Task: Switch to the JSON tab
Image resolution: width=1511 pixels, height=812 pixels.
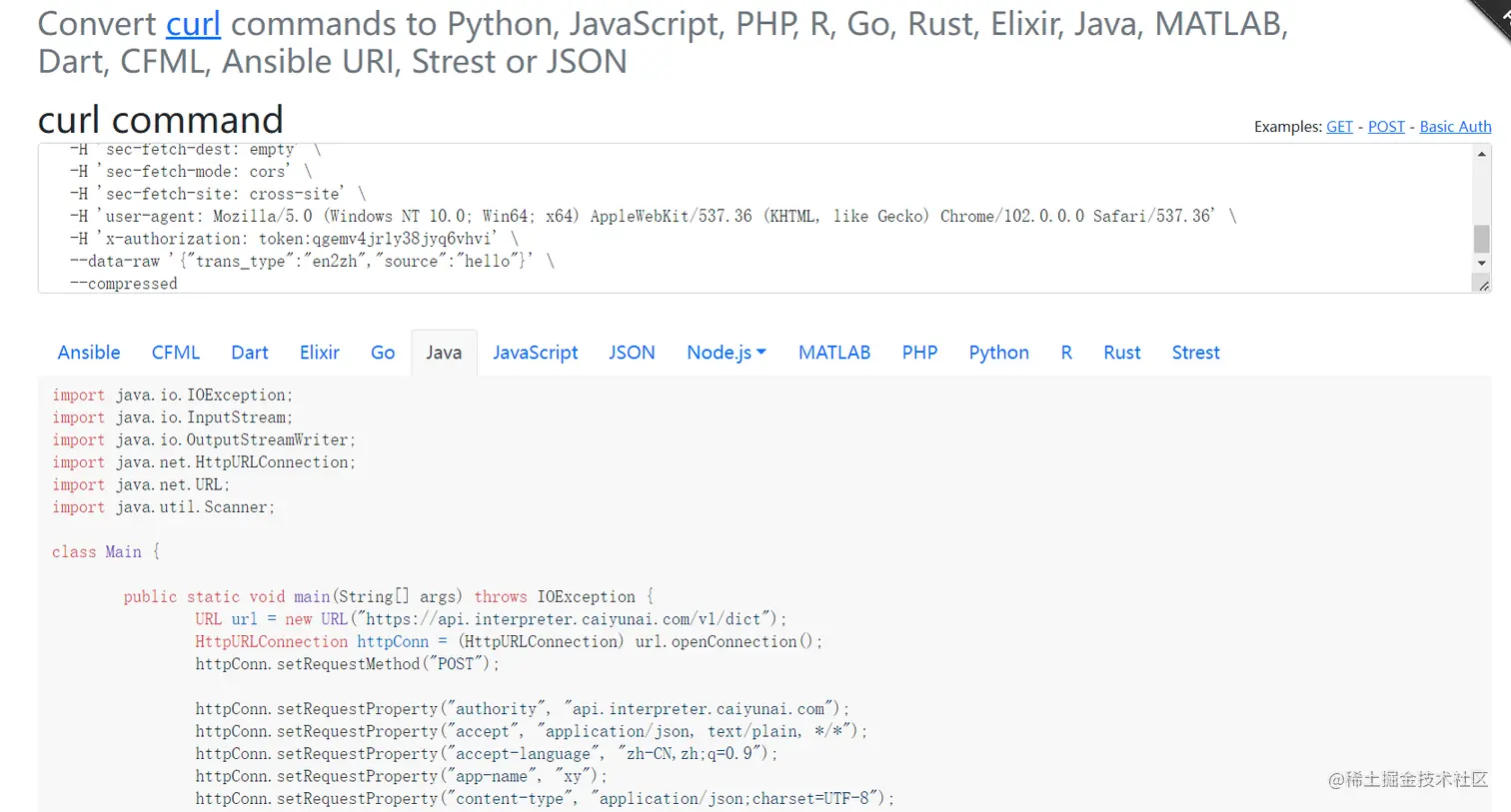Action: (633, 353)
